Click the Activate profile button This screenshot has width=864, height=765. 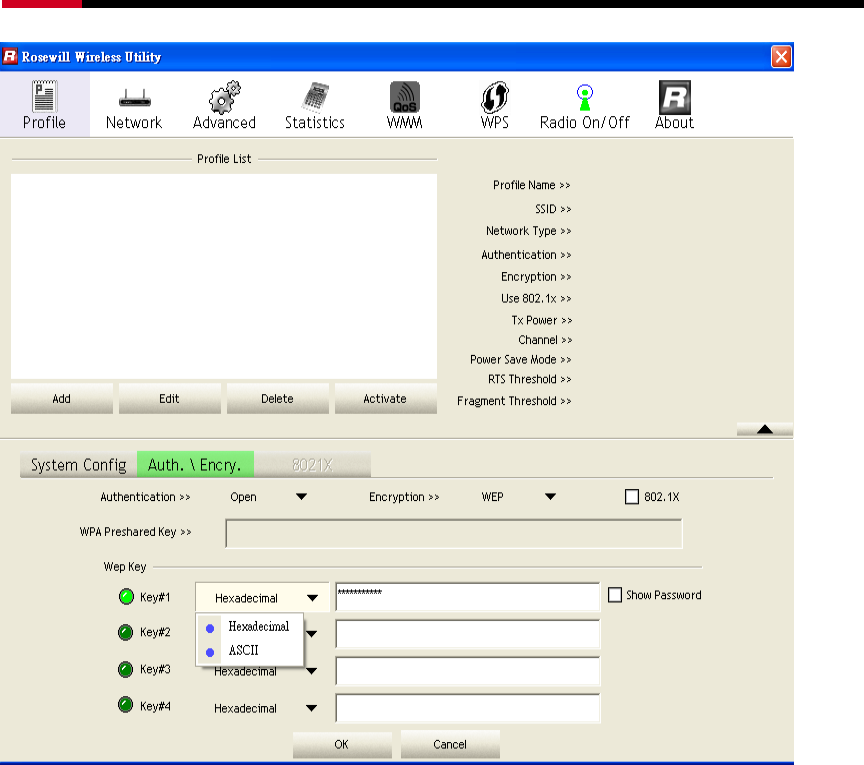tap(386, 398)
